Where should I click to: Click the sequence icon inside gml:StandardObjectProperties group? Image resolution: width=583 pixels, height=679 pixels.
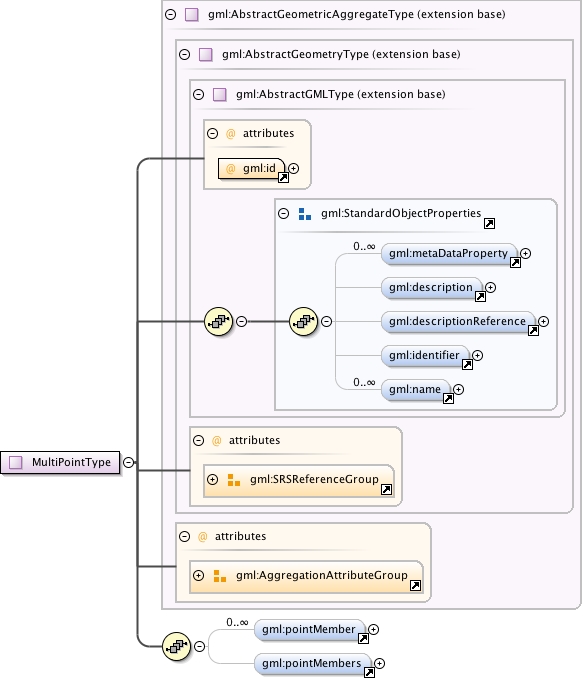[x=303, y=321]
